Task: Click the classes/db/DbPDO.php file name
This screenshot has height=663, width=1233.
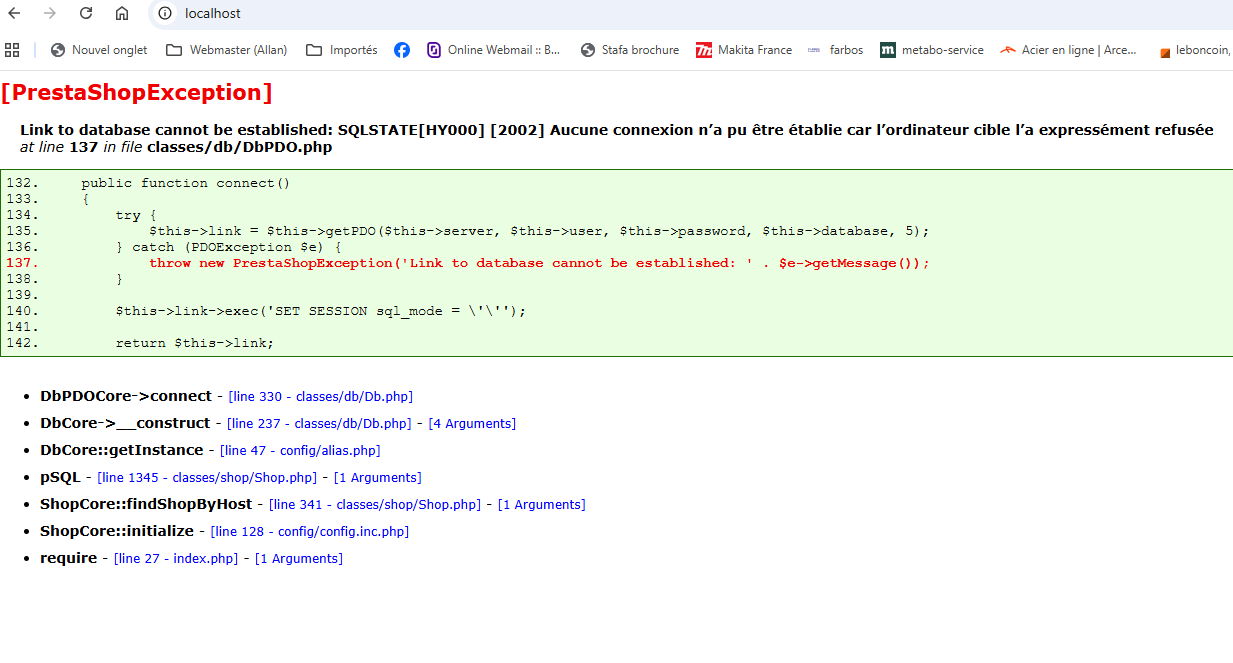Action: pyautogui.click(x=239, y=147)
